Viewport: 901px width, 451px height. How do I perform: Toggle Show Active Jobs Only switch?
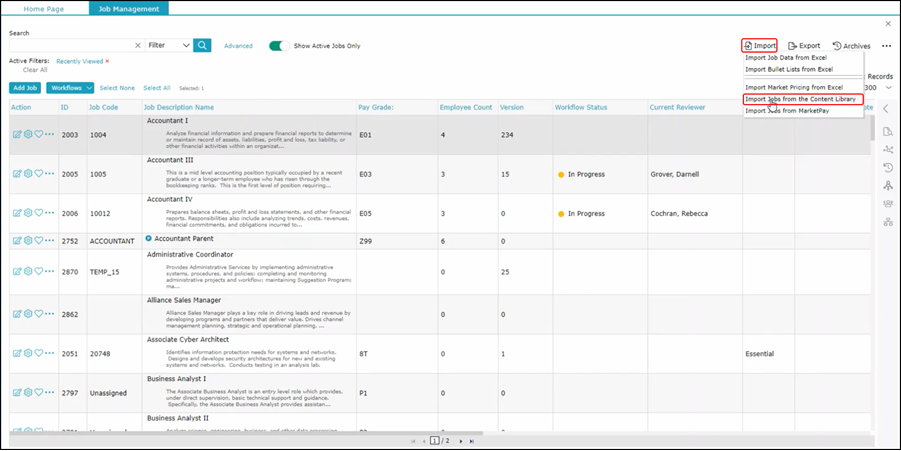click(x=279, y=46)
